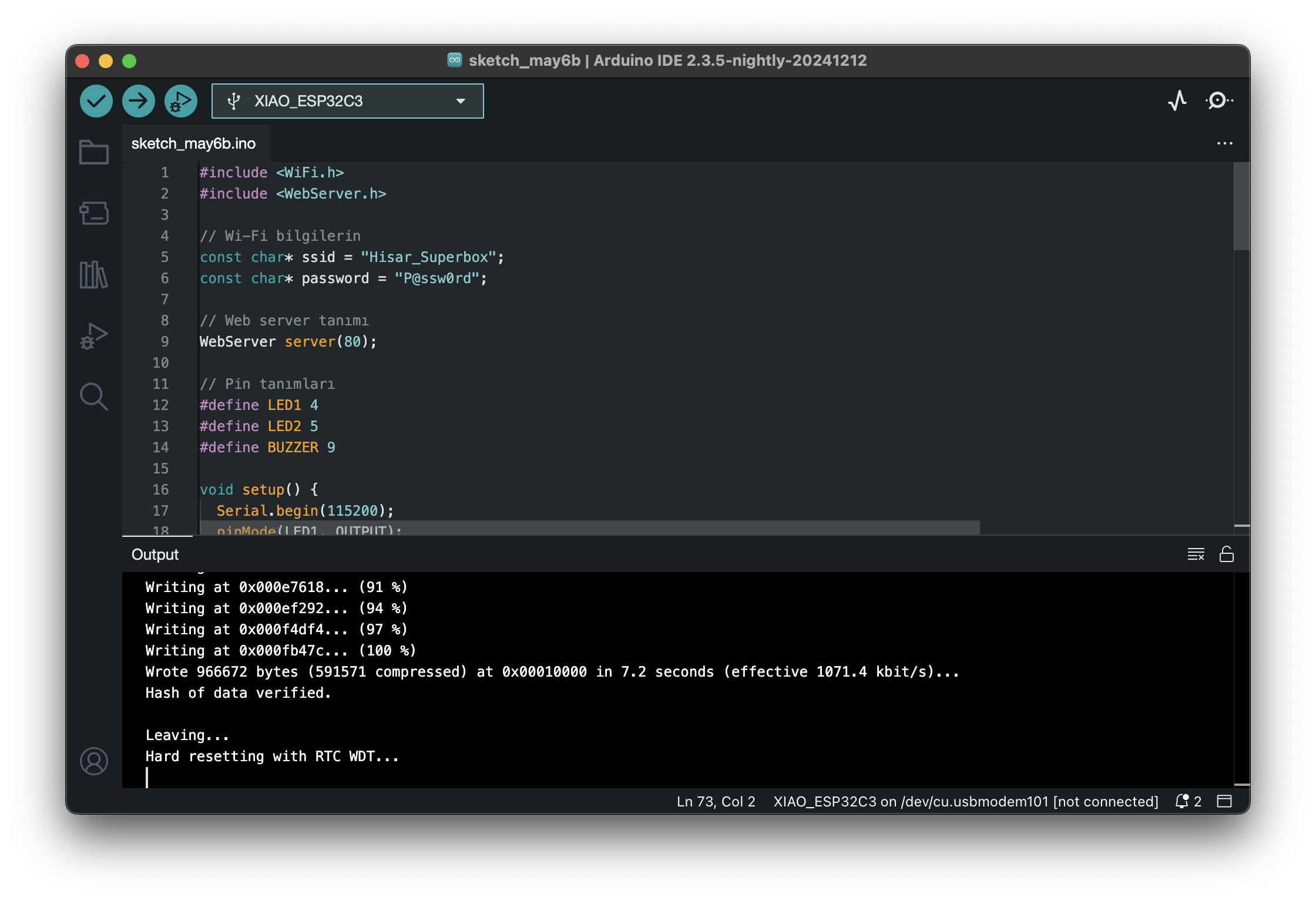This screenshot has width=1316, height=901.
Task: Click the "// Web server tanımı" comment
Action: pyautogui.click(x=284, y=321)
